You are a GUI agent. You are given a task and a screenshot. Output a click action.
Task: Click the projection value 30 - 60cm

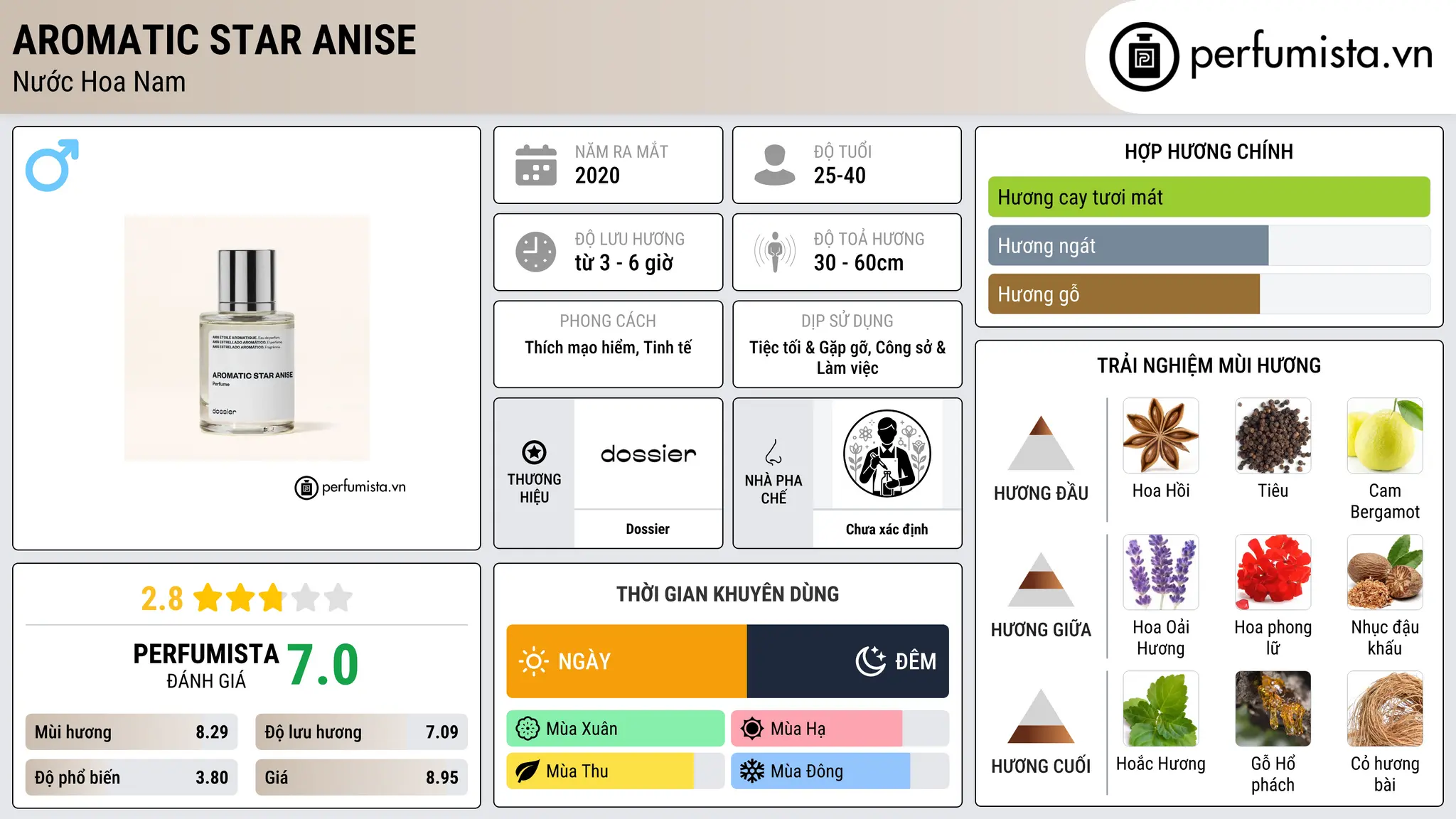click(x=859, y=263)
